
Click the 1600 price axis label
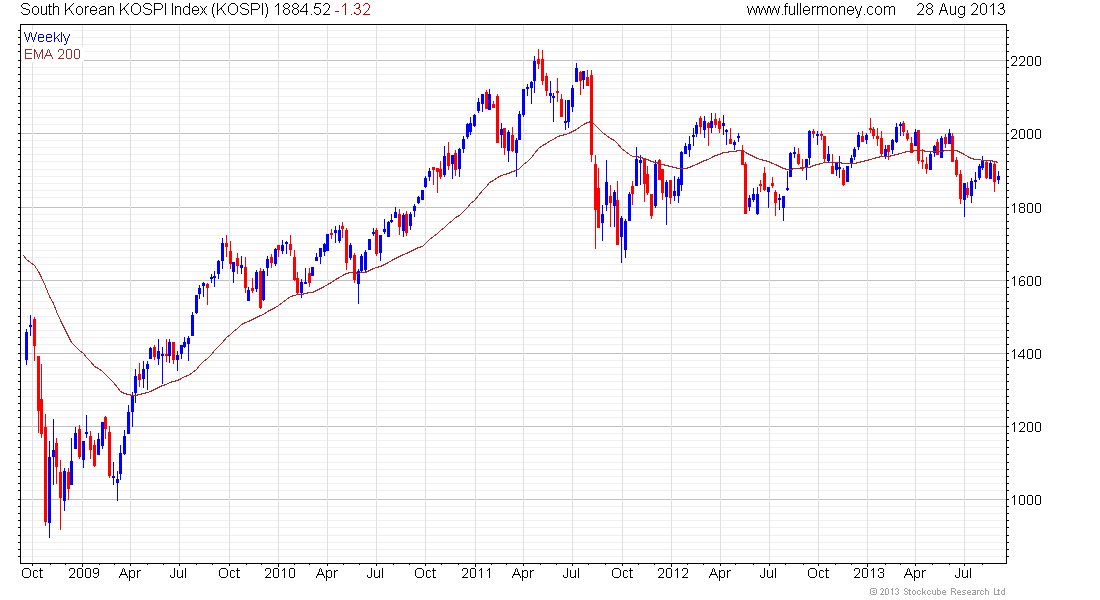[x=1026, y=281]
